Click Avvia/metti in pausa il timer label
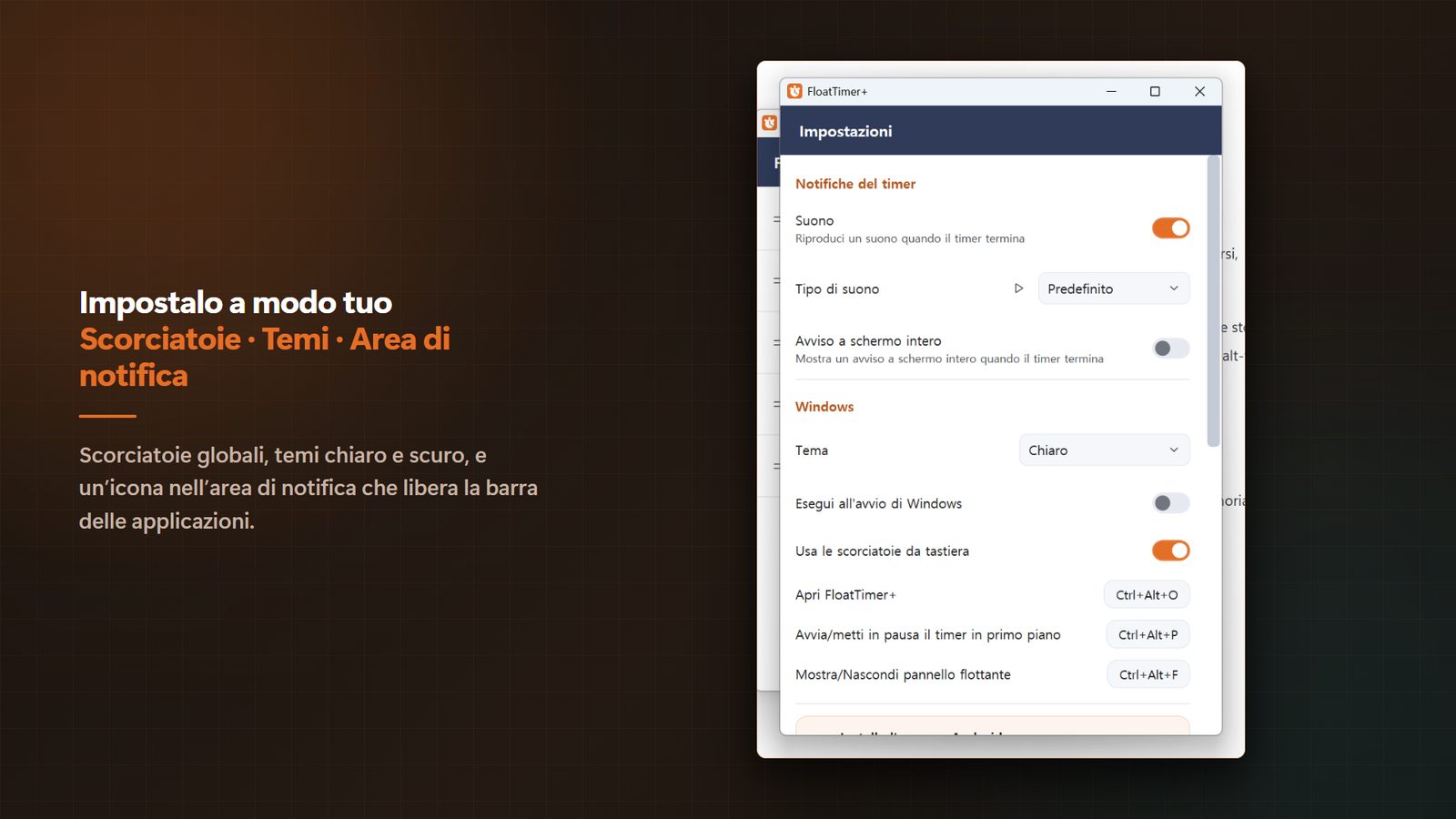The image size is (1456, 819). (928, 635)
